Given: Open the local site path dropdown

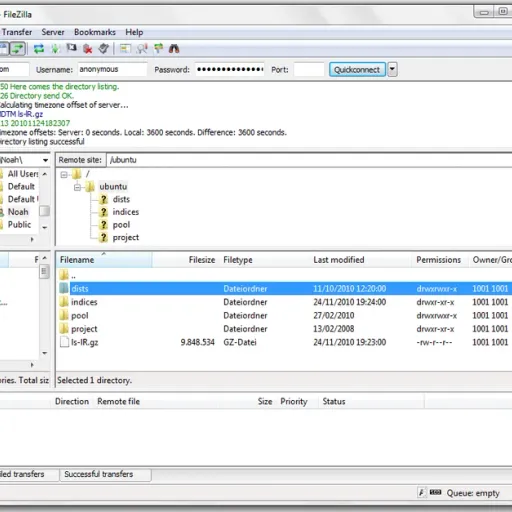Looking at the screenshot, I should 45,160.
